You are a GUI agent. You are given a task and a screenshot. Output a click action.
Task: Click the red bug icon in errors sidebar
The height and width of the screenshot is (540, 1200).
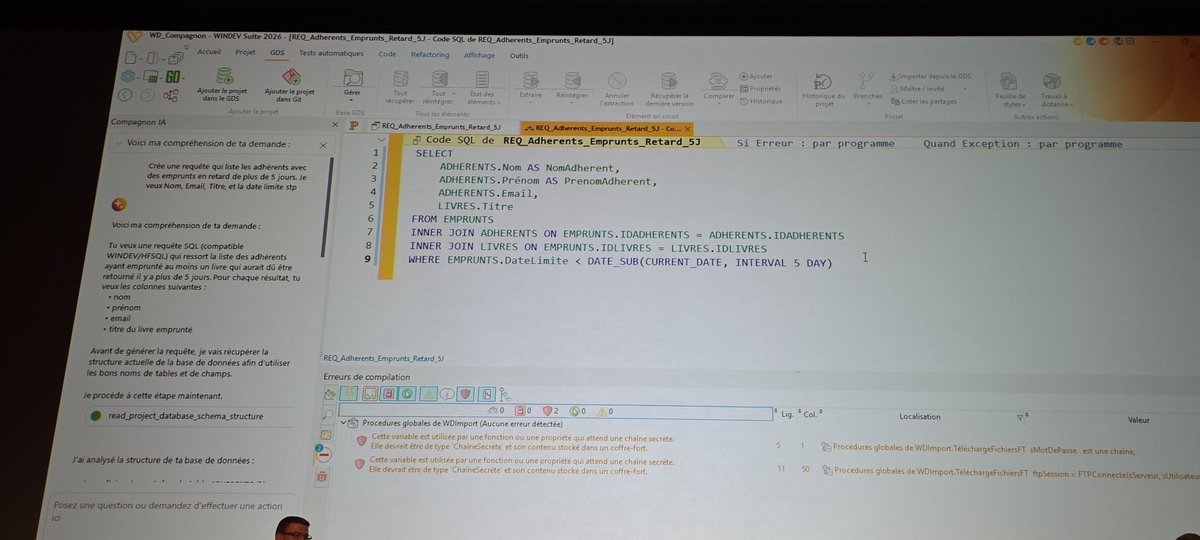[x=321, y=477]
